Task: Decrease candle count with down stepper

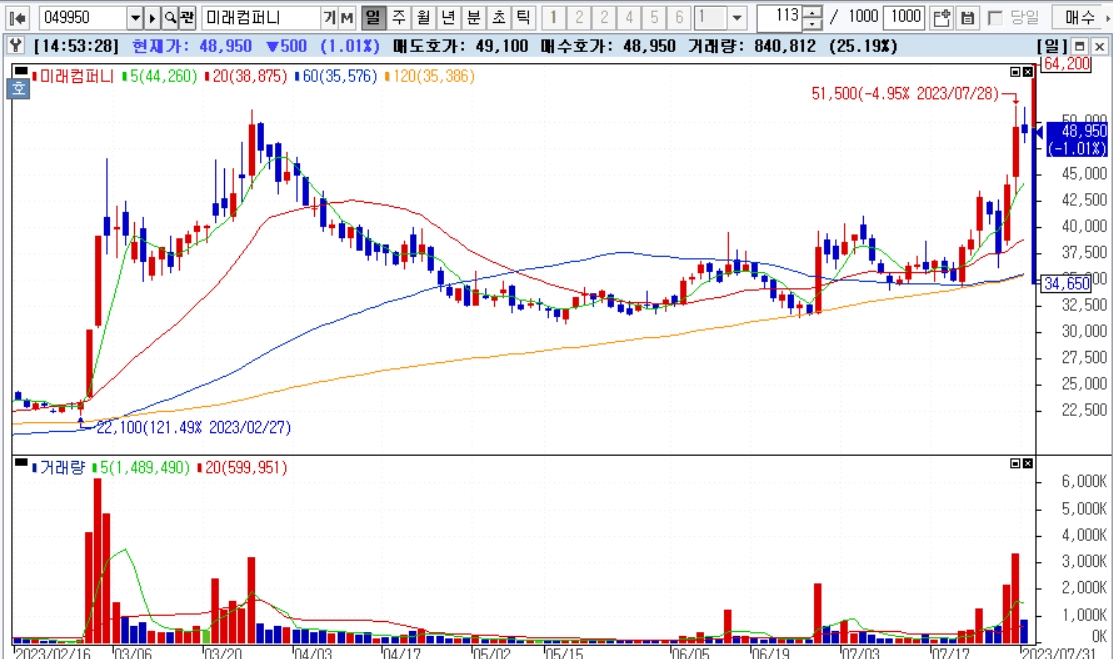Action: 813,24
